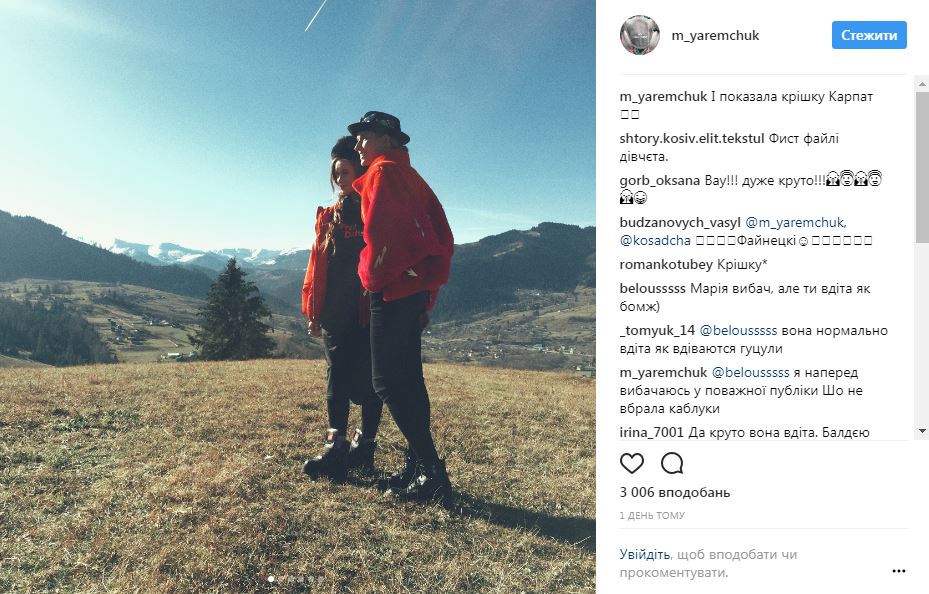The width and height of the screenshot is (929, 594).
Task: Click the 3 006 вподобань likes count
Action: [x=675, y=492]
